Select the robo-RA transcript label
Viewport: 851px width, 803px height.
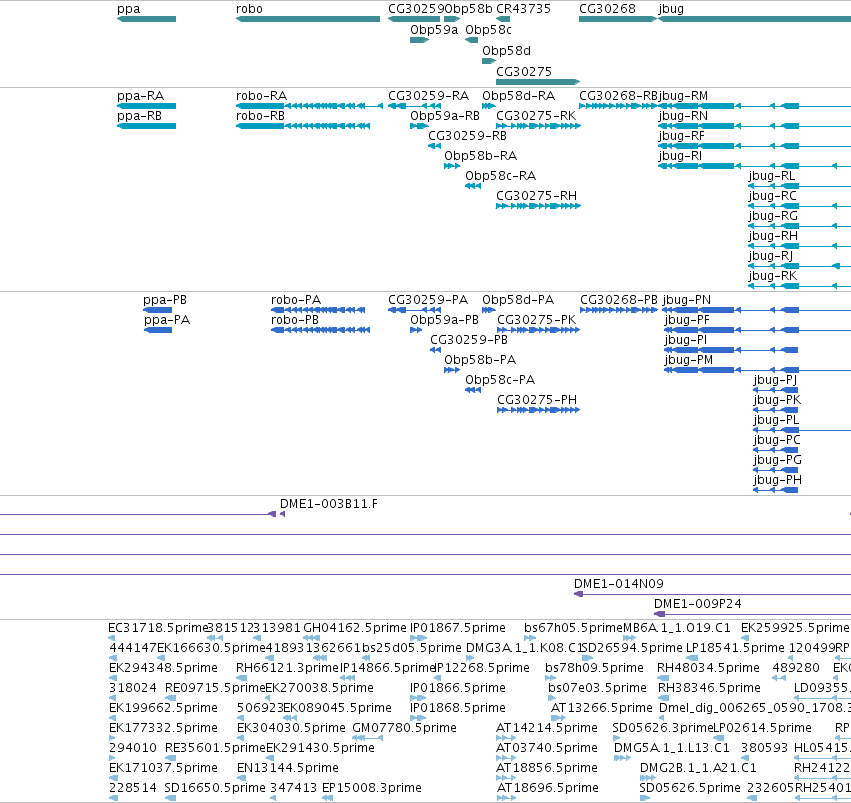click(262, 96)
